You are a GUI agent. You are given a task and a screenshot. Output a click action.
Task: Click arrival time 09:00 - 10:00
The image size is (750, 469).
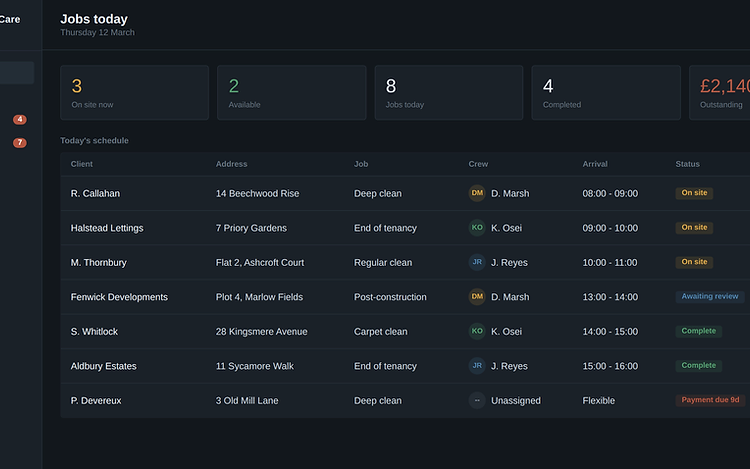610,228
